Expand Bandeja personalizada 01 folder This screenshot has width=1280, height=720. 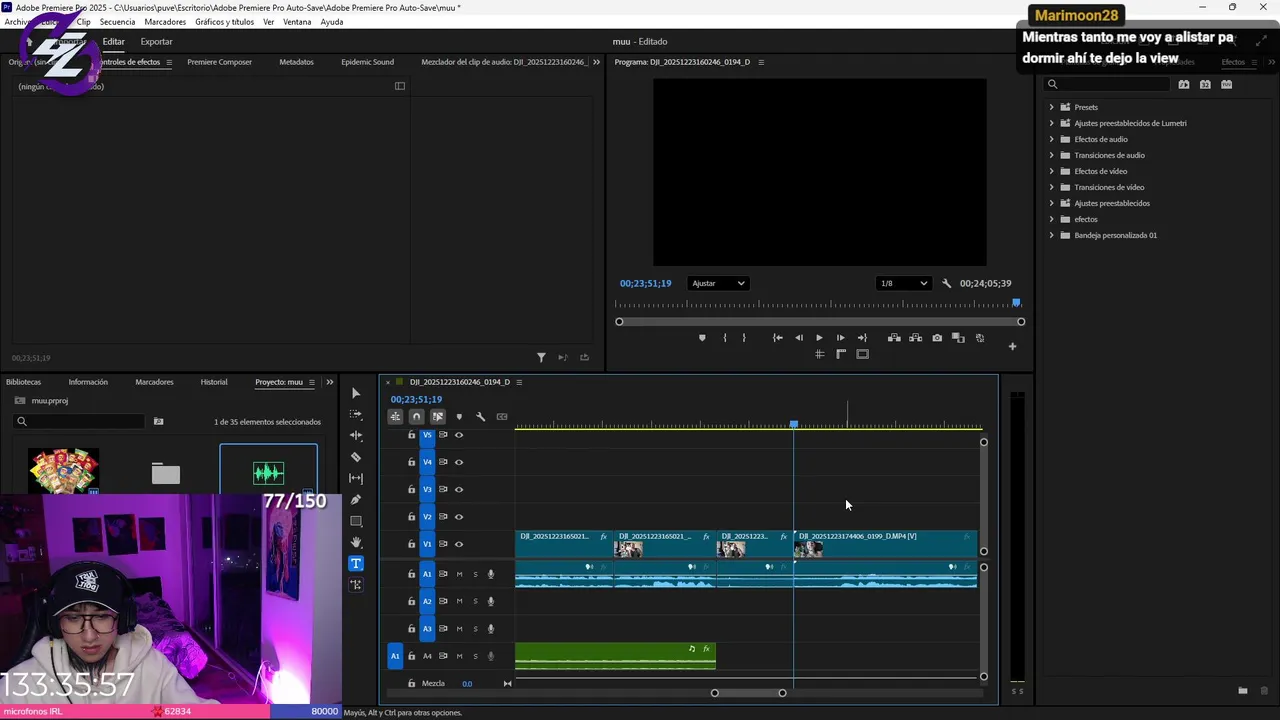[1051, 235]
